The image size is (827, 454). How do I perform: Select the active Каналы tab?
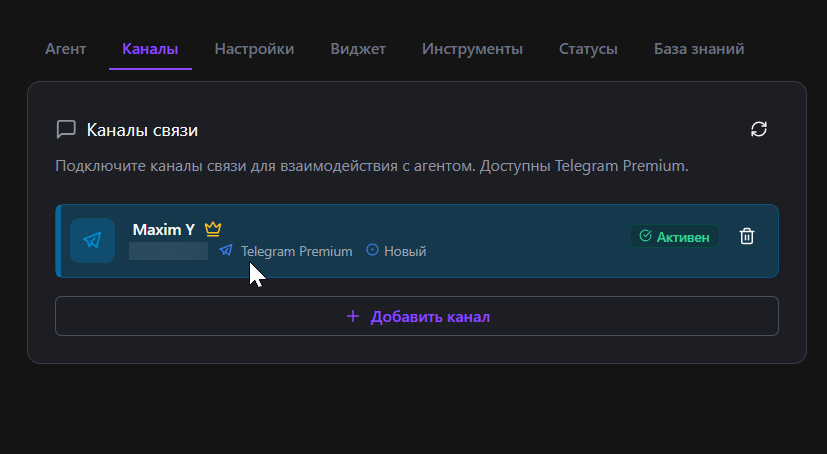(150, 49)
